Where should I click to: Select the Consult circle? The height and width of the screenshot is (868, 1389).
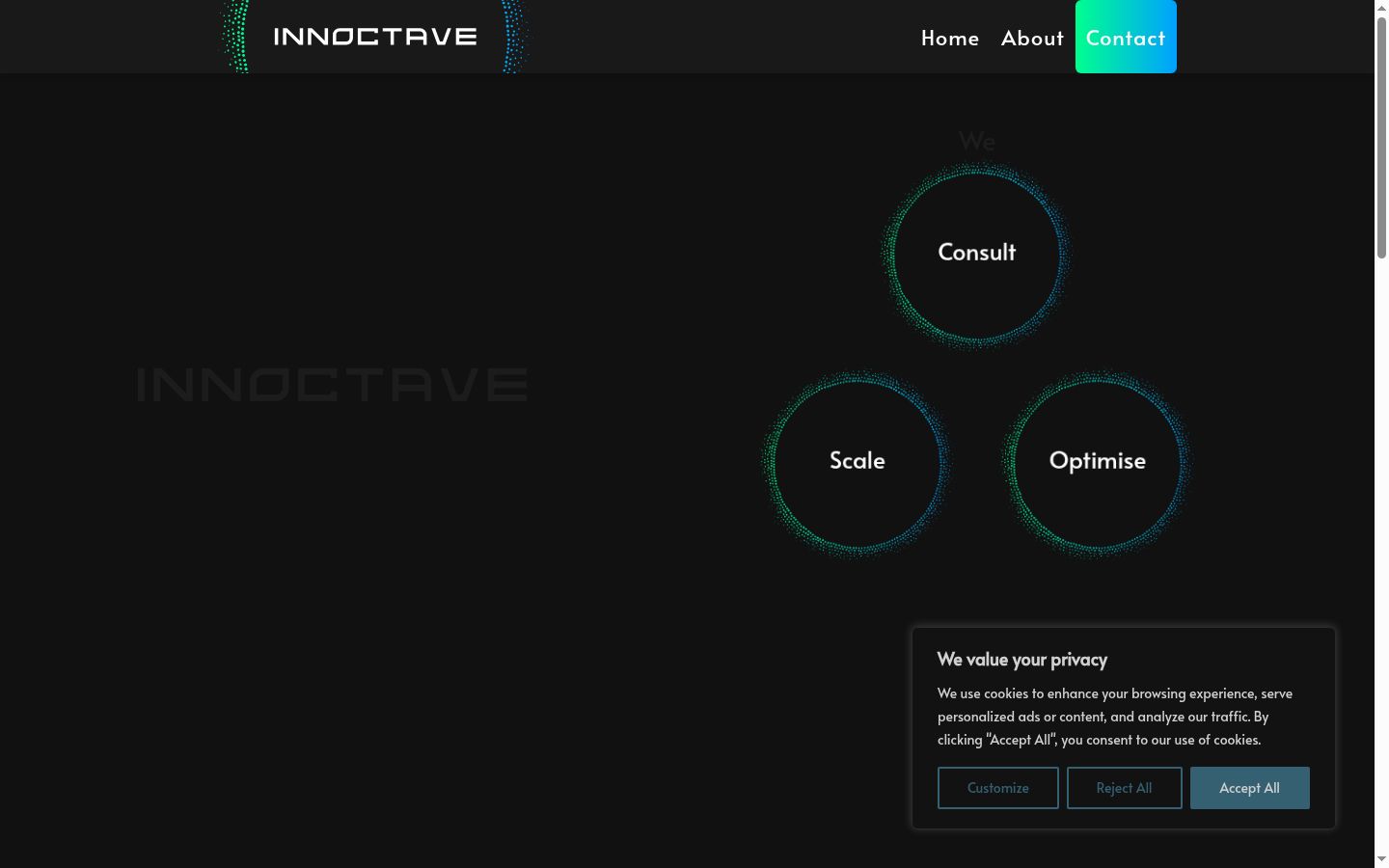(977, 254)
